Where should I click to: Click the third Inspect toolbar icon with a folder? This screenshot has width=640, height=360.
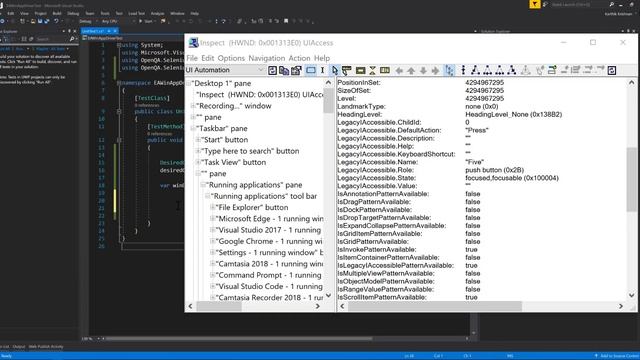(x=296, y=70)
